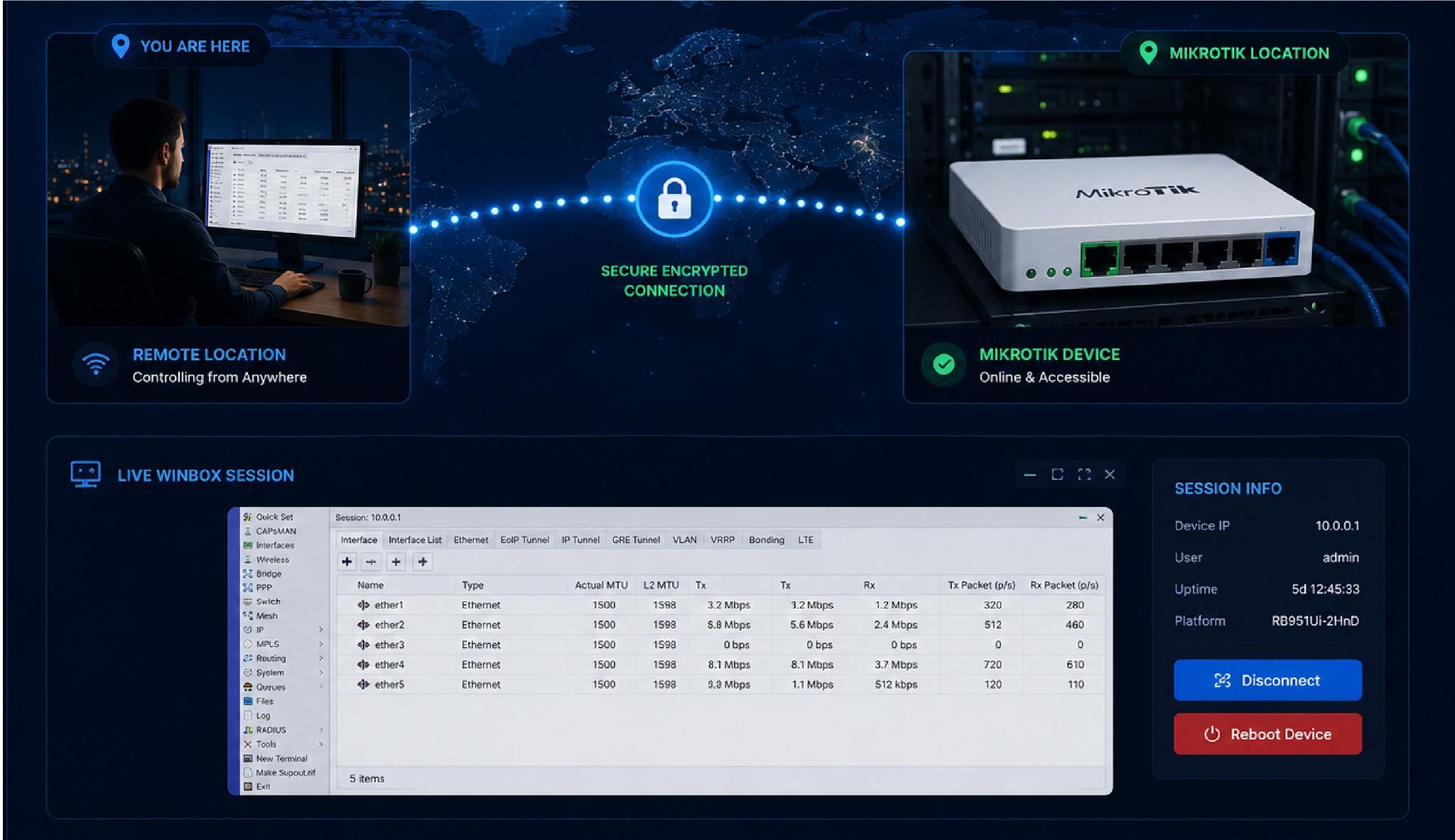The image size is (1455, 840).
Task: Open the PPP sidebar entry
Action: [258, 587]
